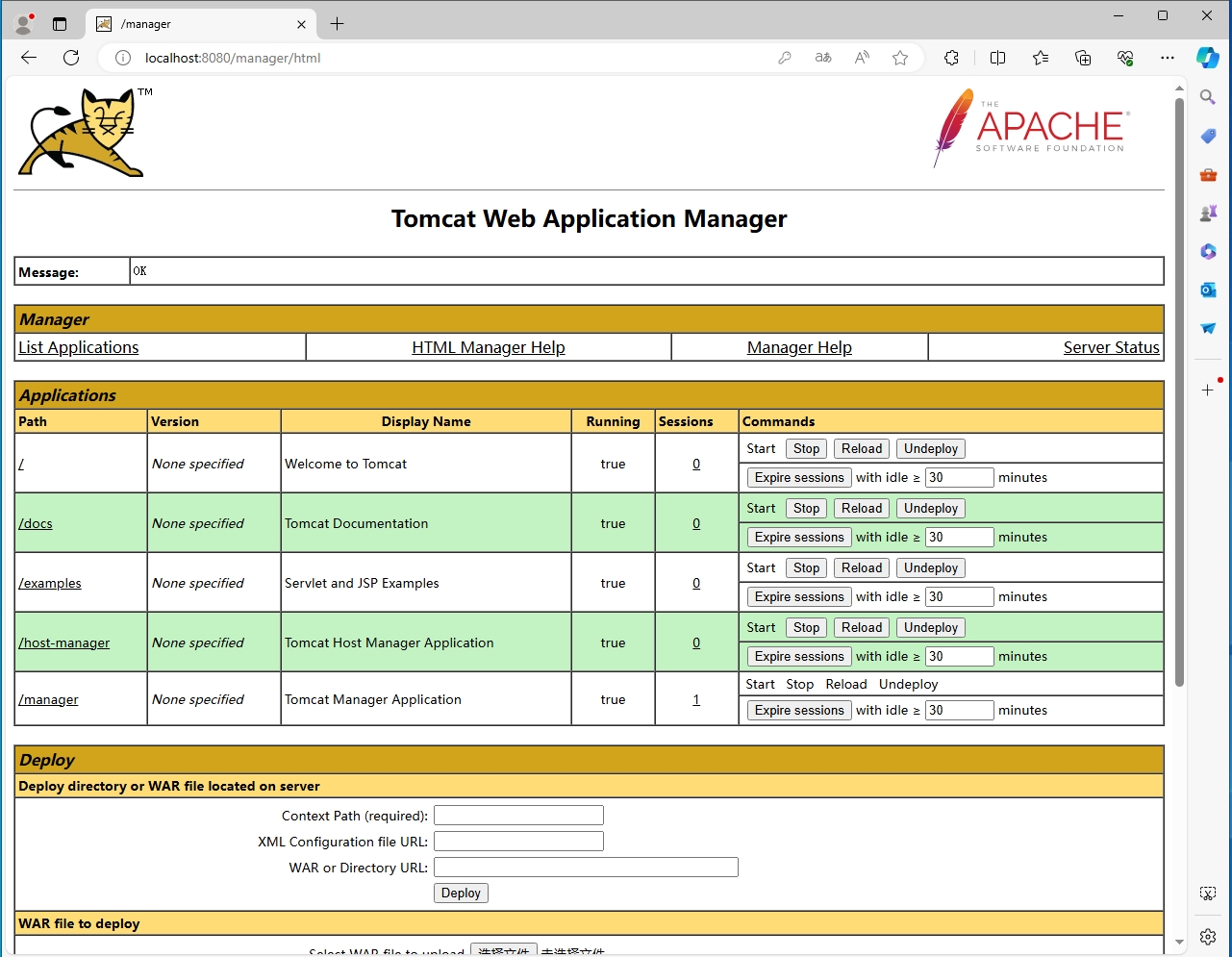Image resolution: width=1232 pixels, height=957 pixels.
Task: Open sidebar search icon
Action: pos(1208,97)
